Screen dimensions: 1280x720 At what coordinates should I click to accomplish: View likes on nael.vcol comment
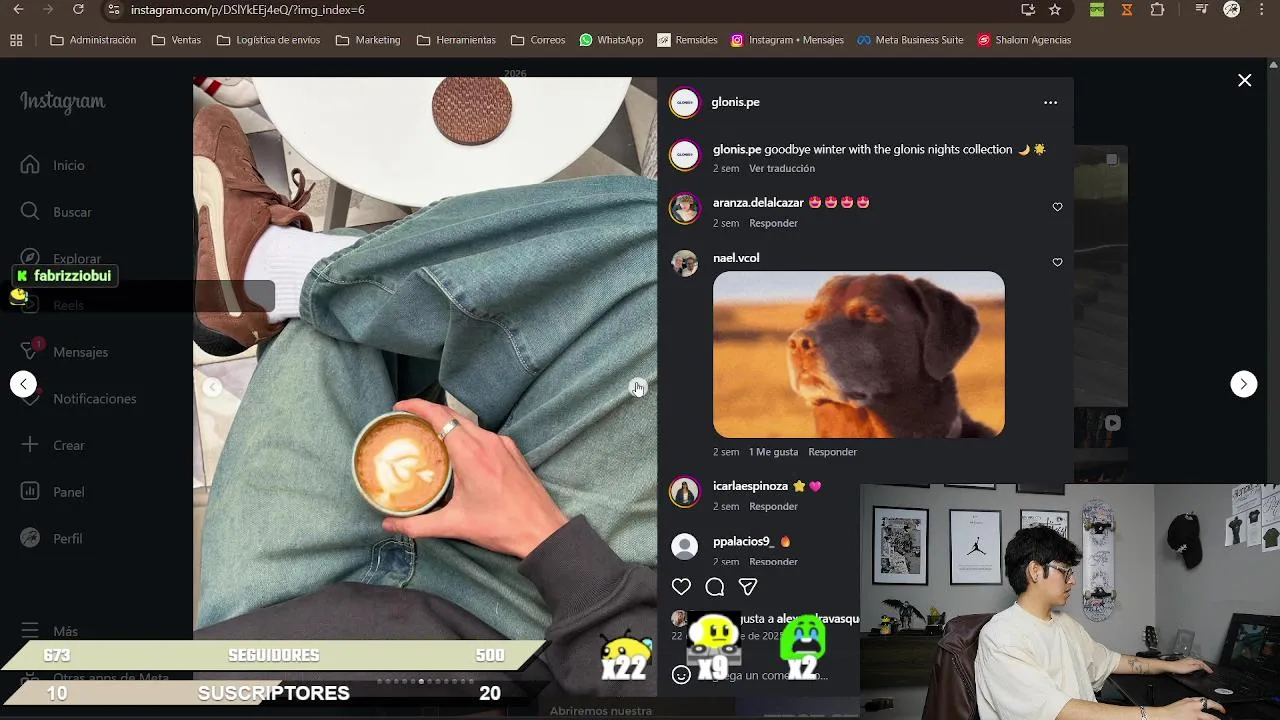coord(773,452)
